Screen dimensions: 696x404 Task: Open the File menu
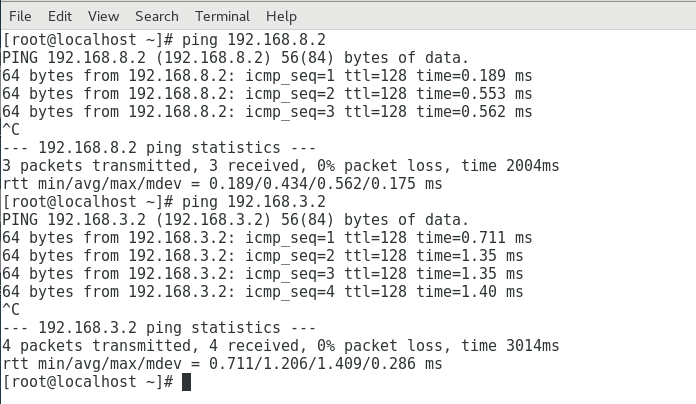coord(20,16)
